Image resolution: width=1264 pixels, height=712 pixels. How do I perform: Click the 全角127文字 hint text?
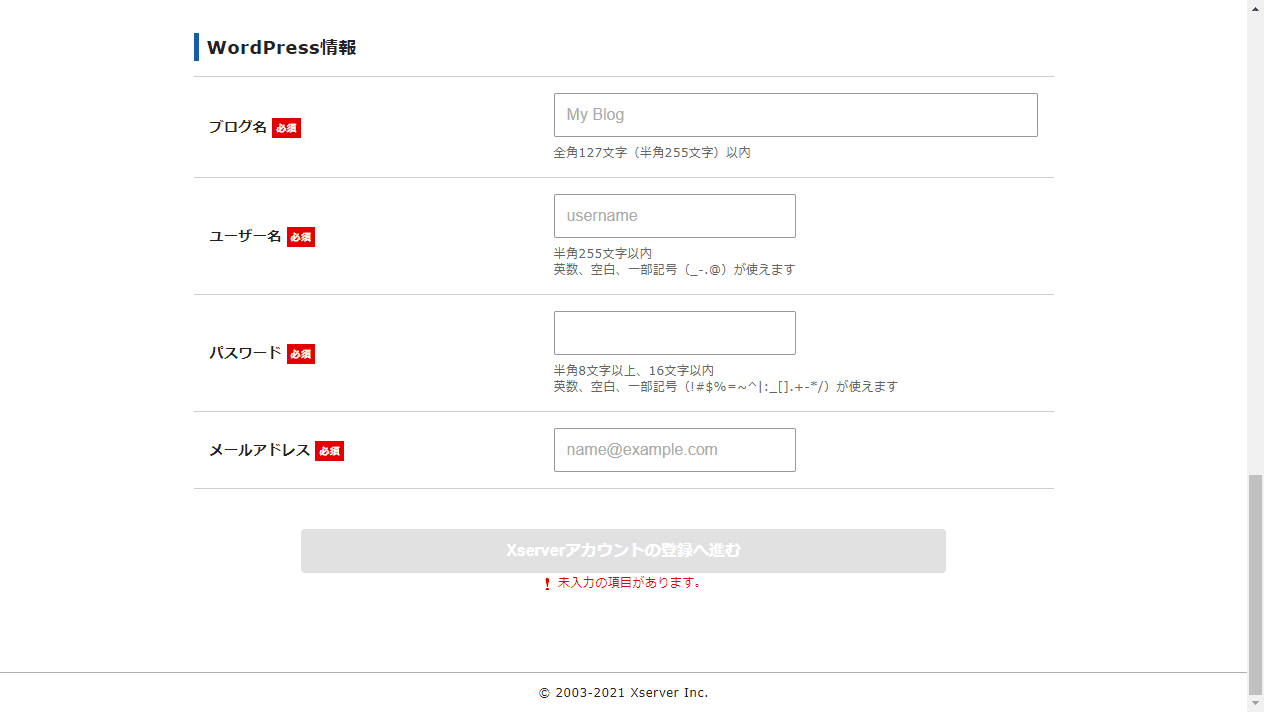[652, 153]
